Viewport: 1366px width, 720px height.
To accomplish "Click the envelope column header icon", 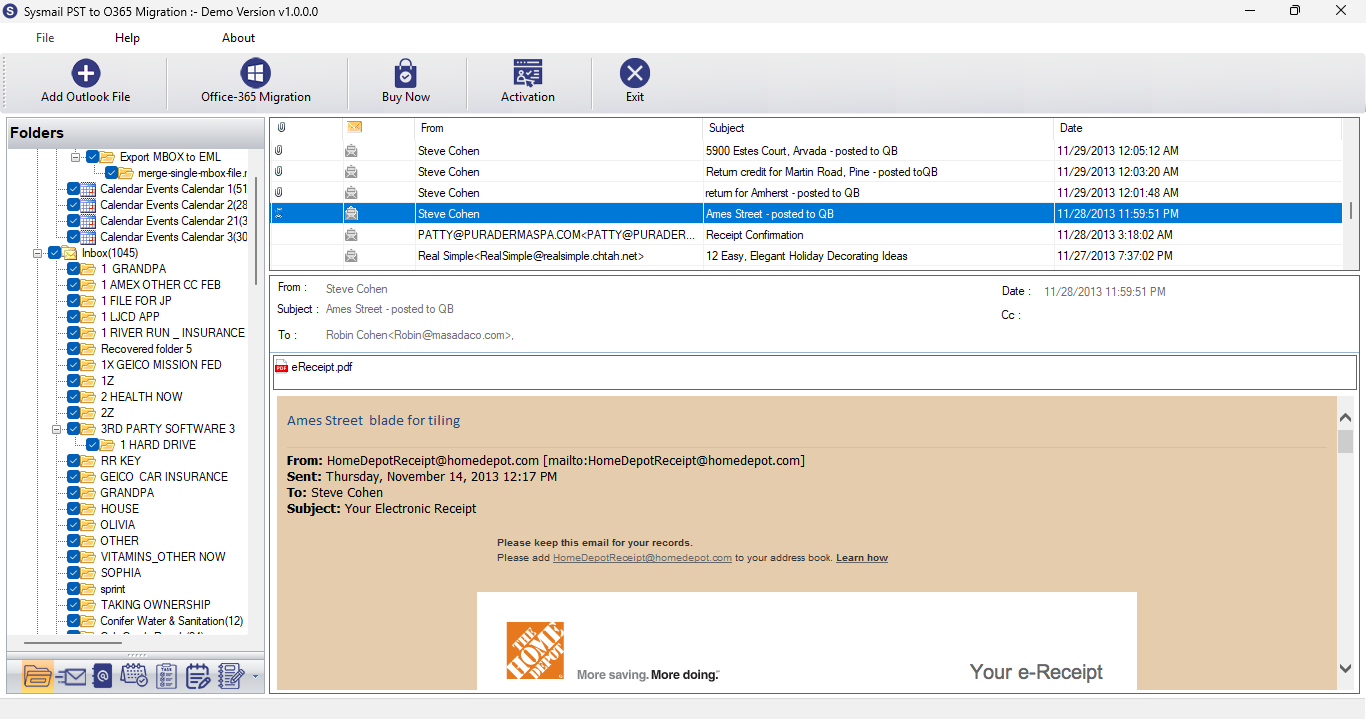I will coord(354,127).
